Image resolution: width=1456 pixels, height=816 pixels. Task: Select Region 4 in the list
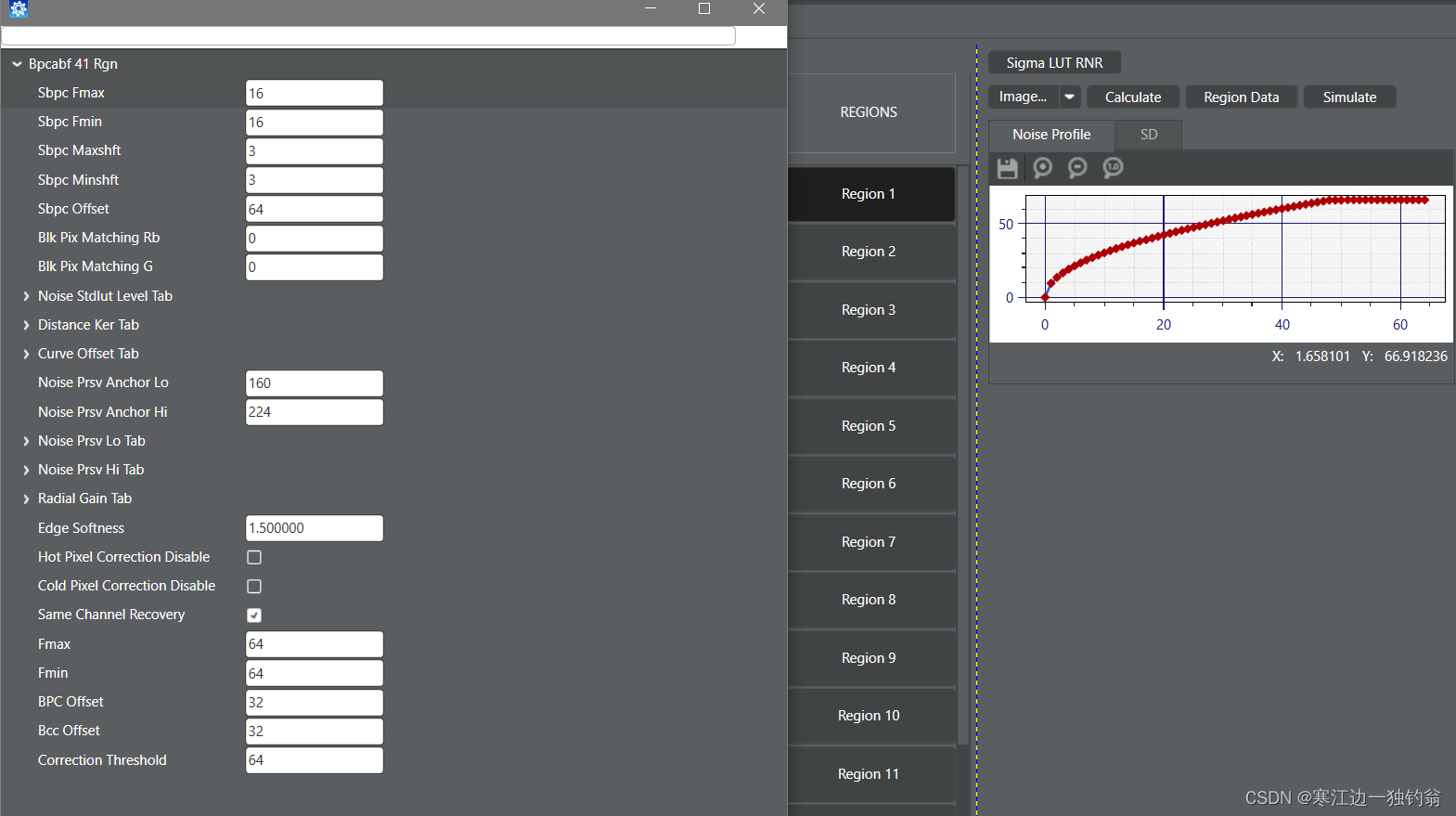point(870,368)
